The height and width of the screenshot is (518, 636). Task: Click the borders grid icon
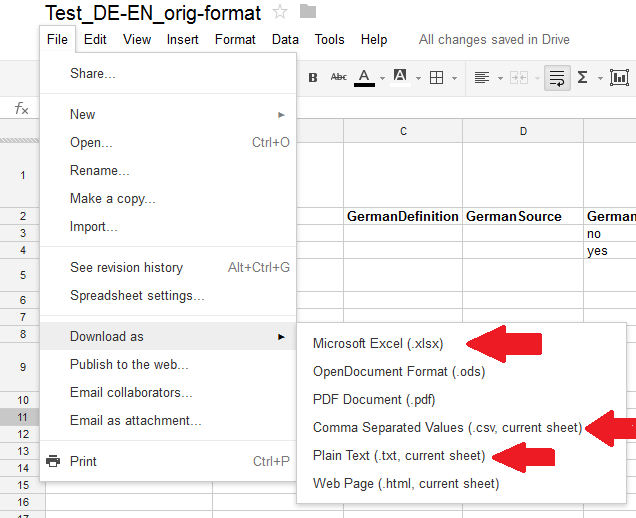point(436,77)
